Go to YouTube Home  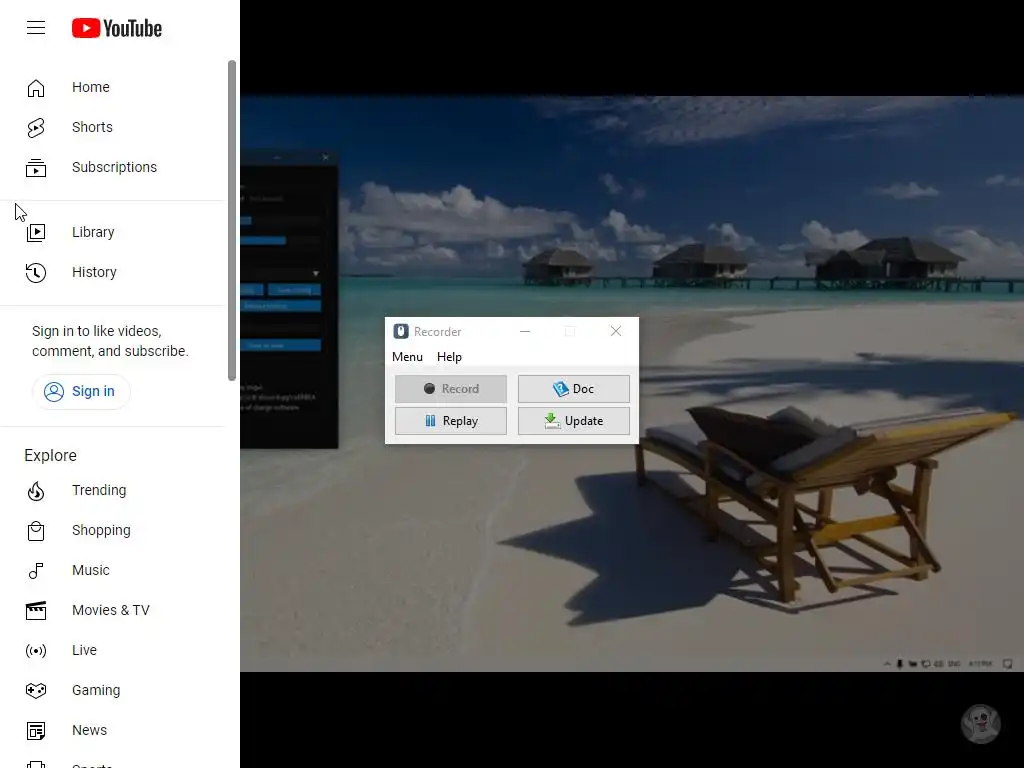click(x=91, y=88)
